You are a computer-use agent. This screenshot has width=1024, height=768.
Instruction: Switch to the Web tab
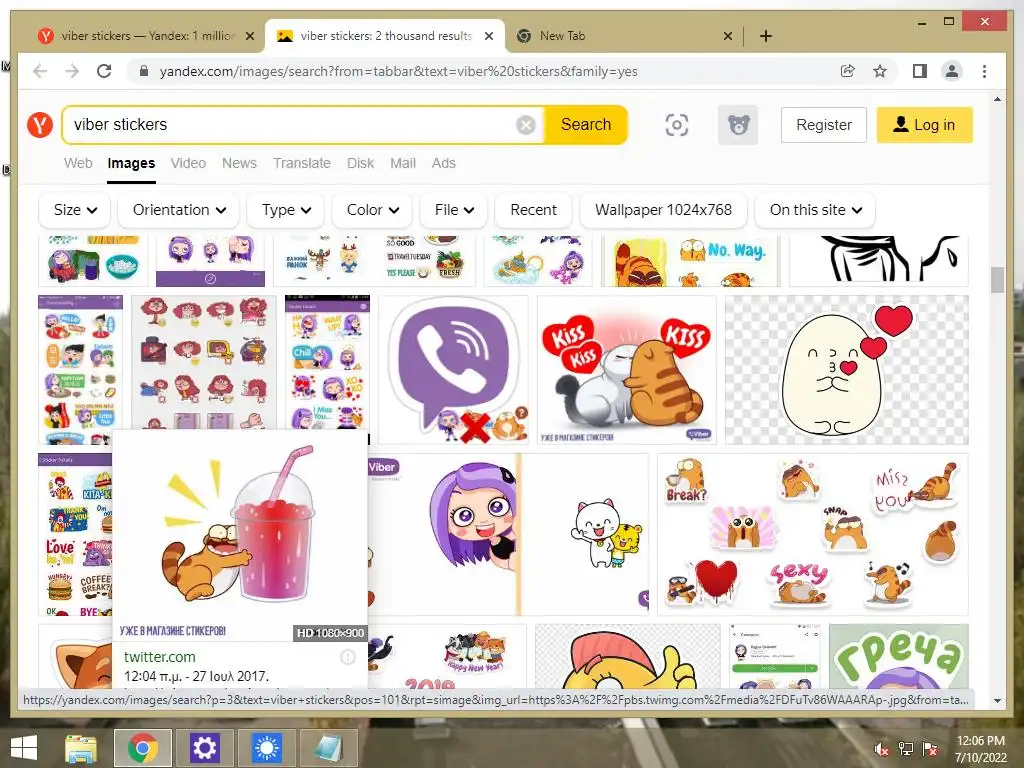pos(78,163)
